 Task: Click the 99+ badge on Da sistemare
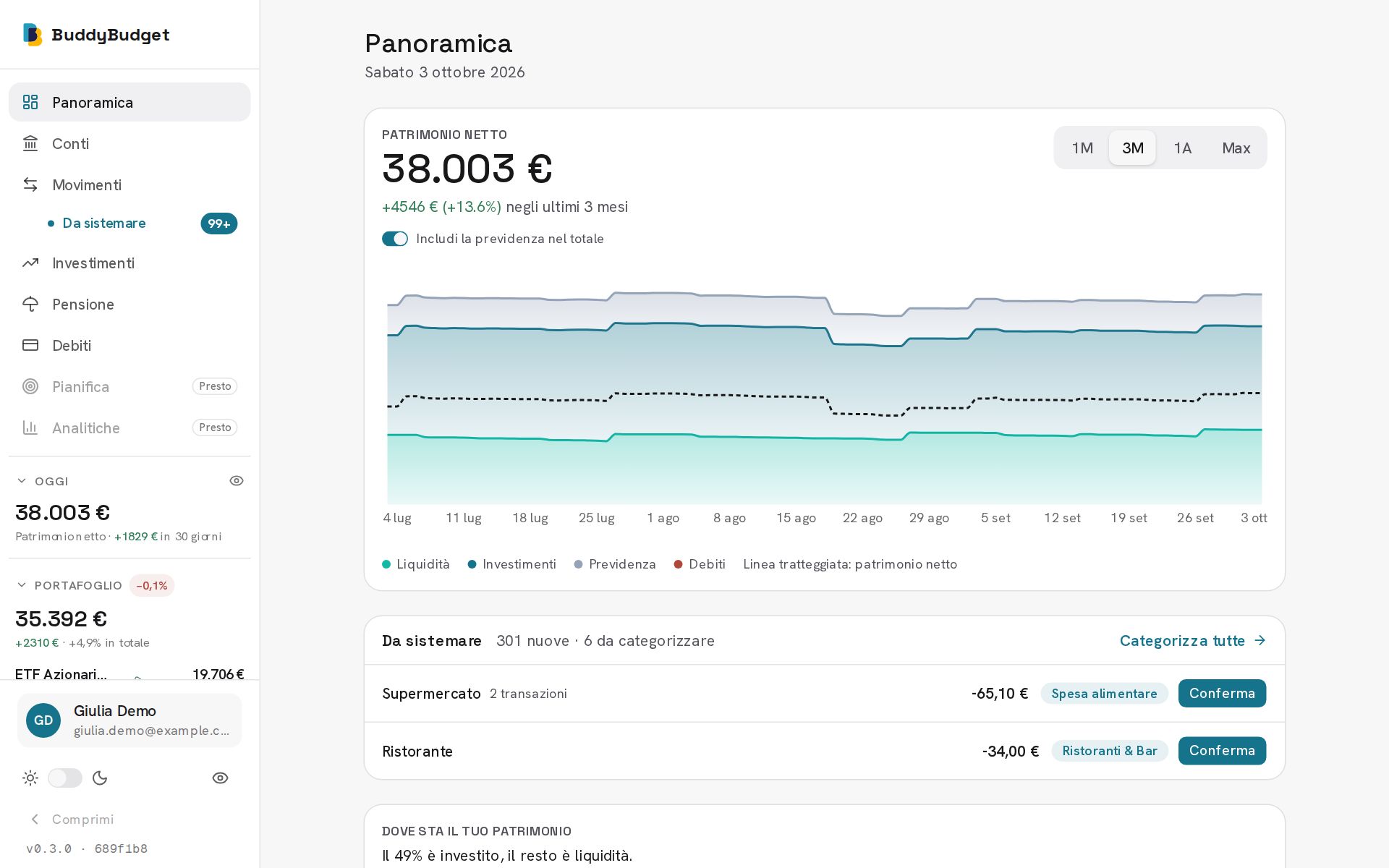pos(219,224)
